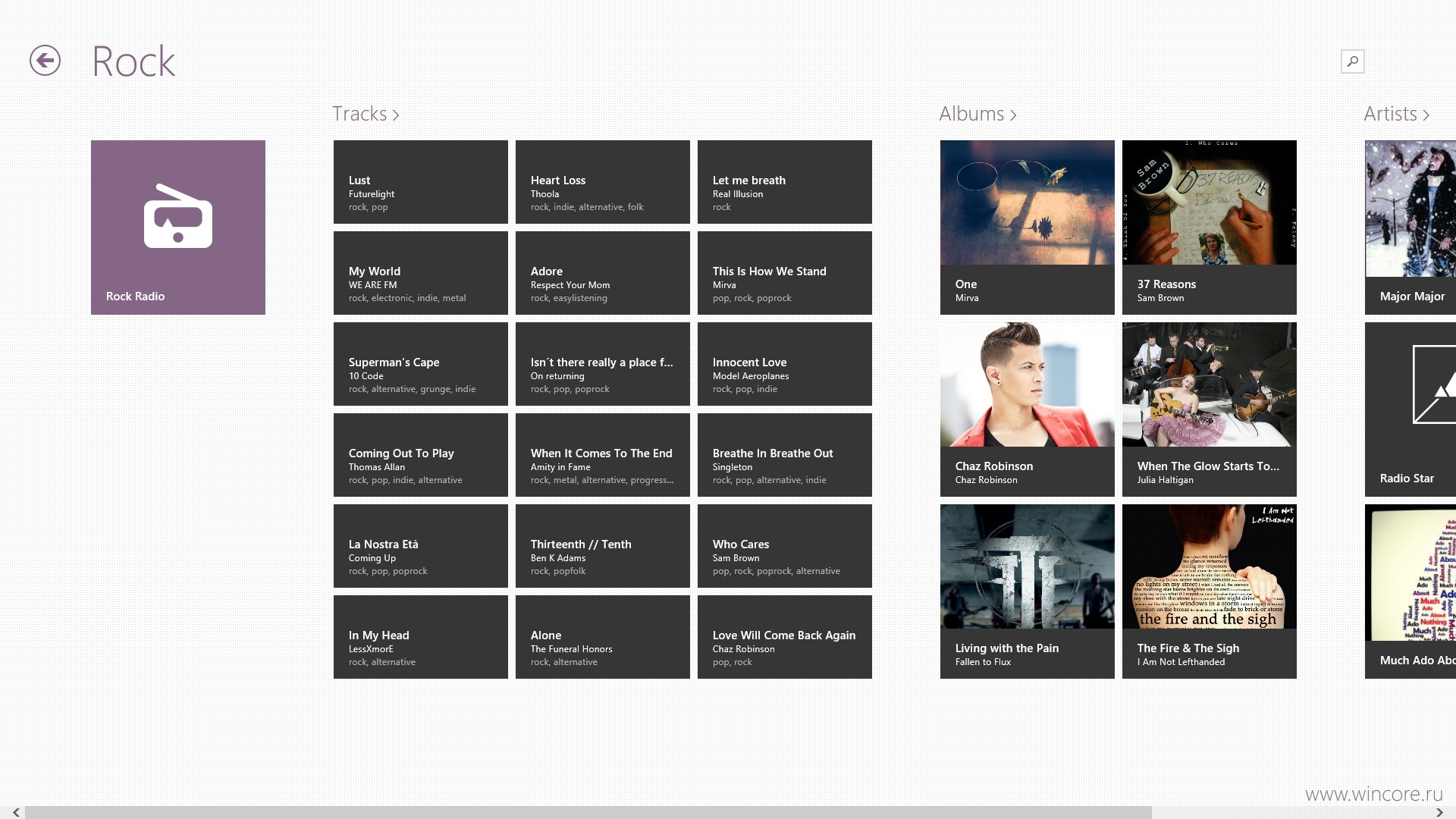Viewport: 1456px width, 819px height.
Task: Select When It Comes To The End
Action: point(603,455)
